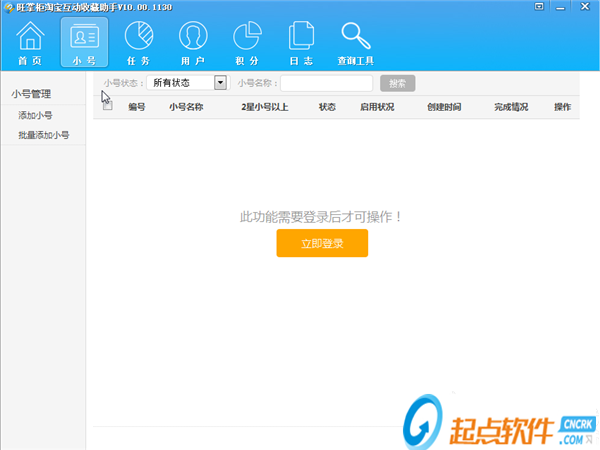Click the title bar menu icon beside minimize
This screenshot has height=450, width=600.
pyautogui.click(x=539, y=7)
